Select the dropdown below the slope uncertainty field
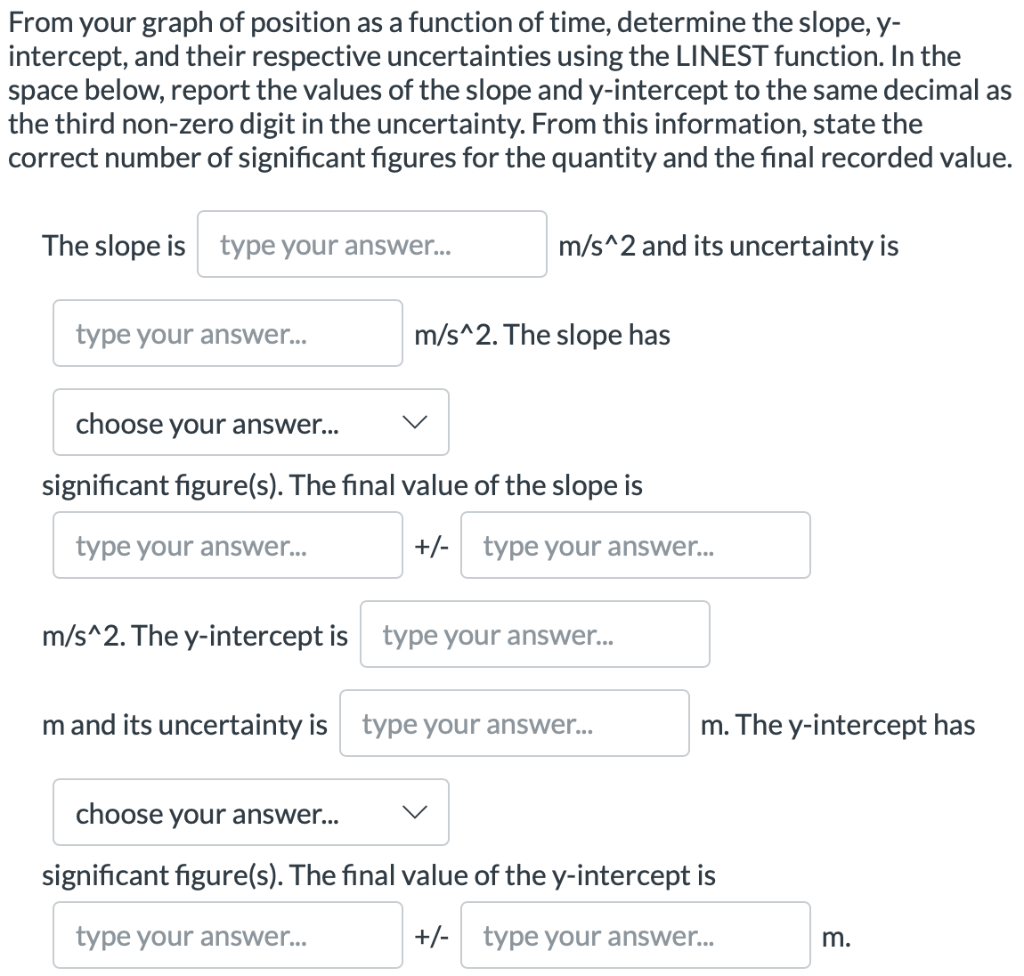Screen dimensions: 1024x976 [250, 422]
